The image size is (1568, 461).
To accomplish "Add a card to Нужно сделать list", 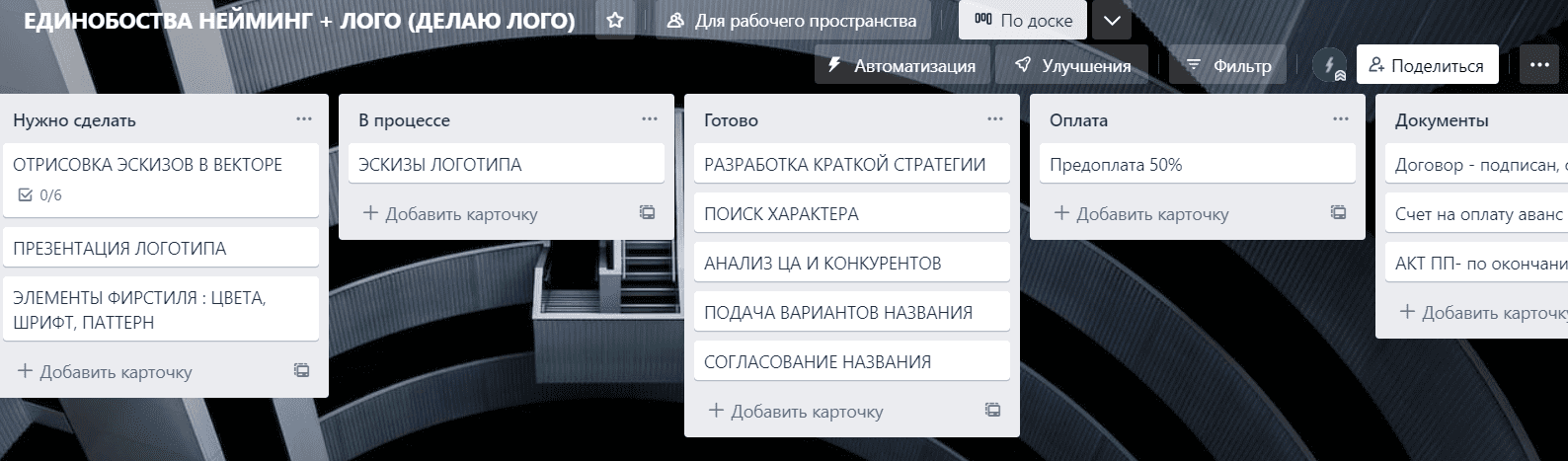I will [106, 372].
